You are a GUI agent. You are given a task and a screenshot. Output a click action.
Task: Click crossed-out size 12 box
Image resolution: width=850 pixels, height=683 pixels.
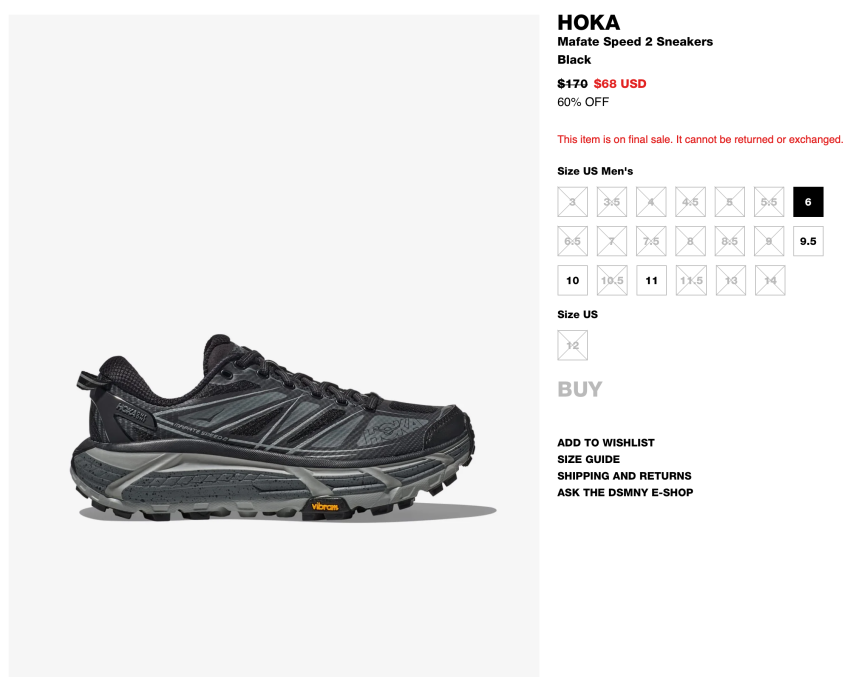click(x=572, y=345)
